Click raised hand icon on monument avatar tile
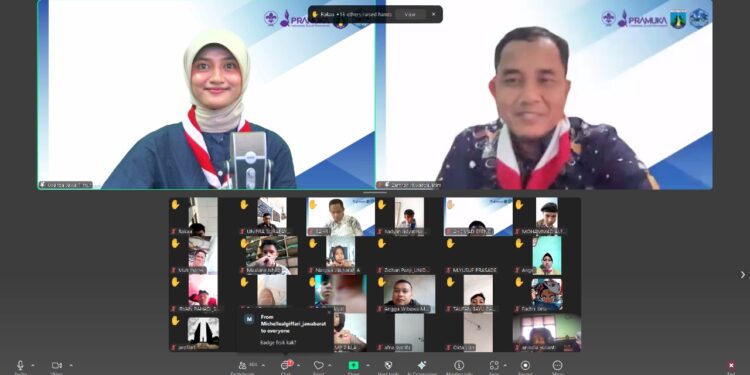Image resolution: width=750 pixels, height=375 pixels. point(176,320)
